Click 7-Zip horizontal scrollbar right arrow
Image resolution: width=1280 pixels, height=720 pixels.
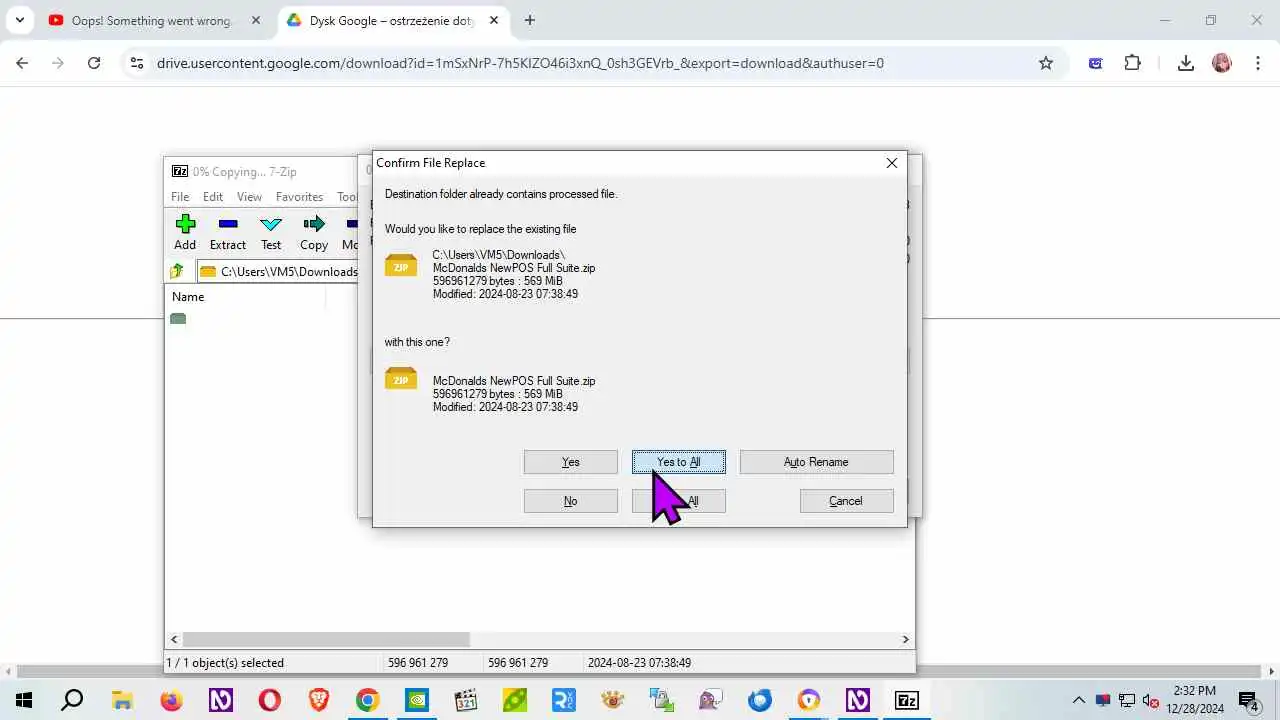[906, 640]
